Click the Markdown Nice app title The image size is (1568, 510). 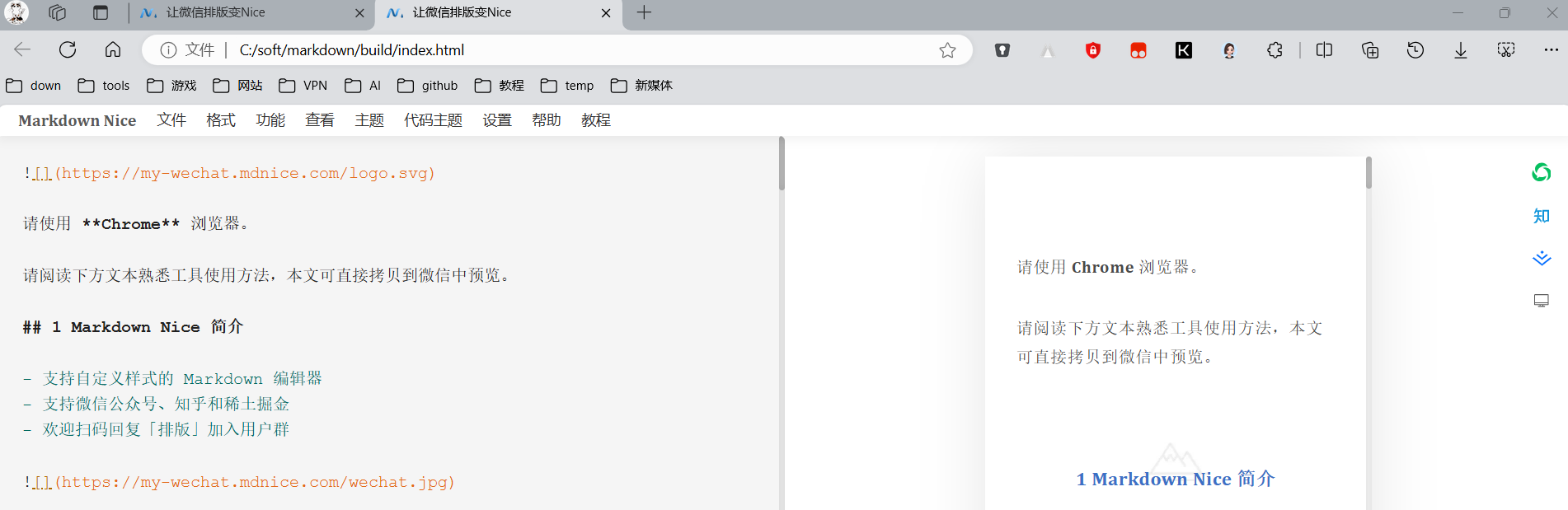point(77,120)
